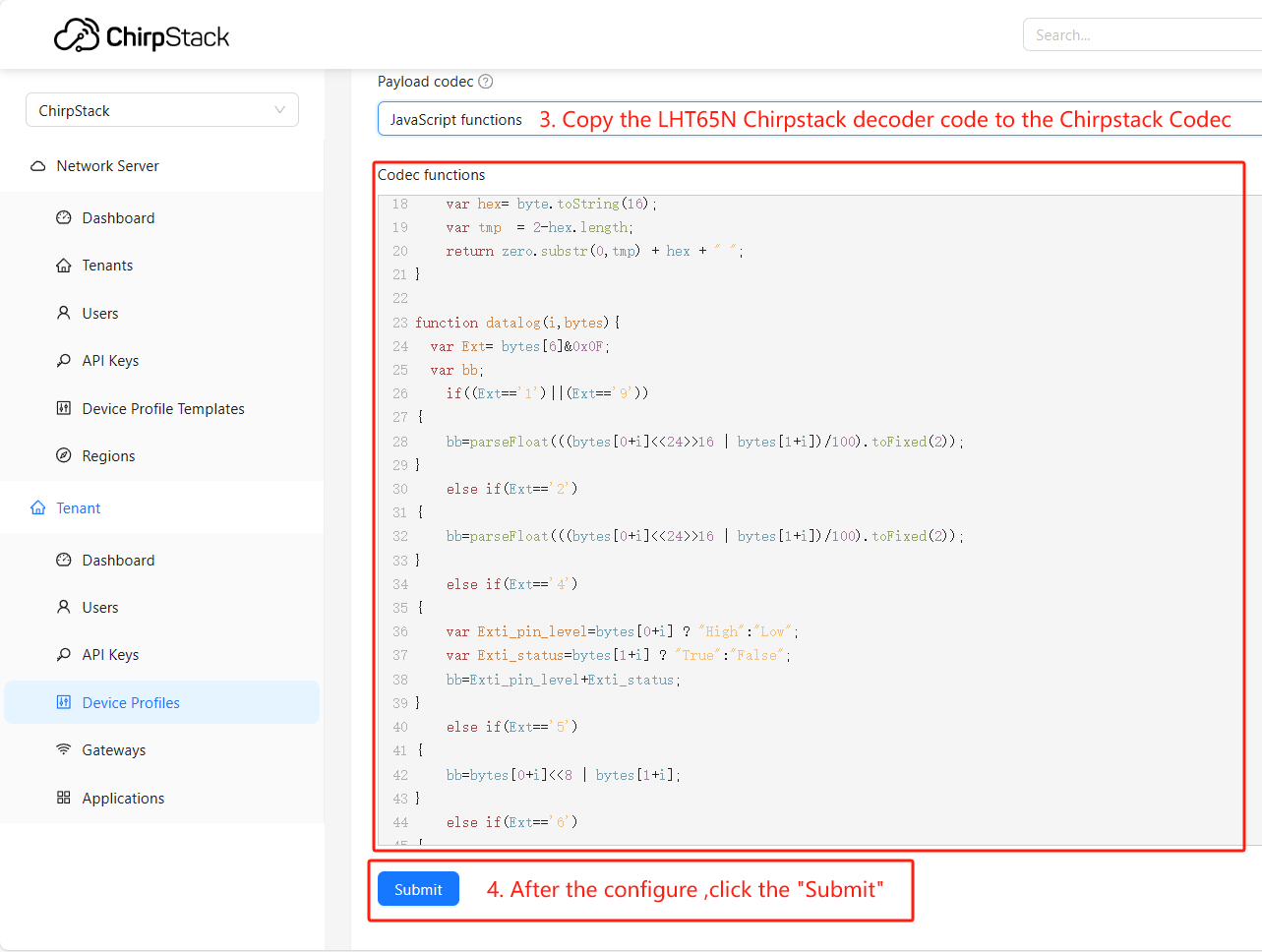Click line 38 bb=Exti_pin_level code
This screenshot has width=1262, height=952.
563,680
